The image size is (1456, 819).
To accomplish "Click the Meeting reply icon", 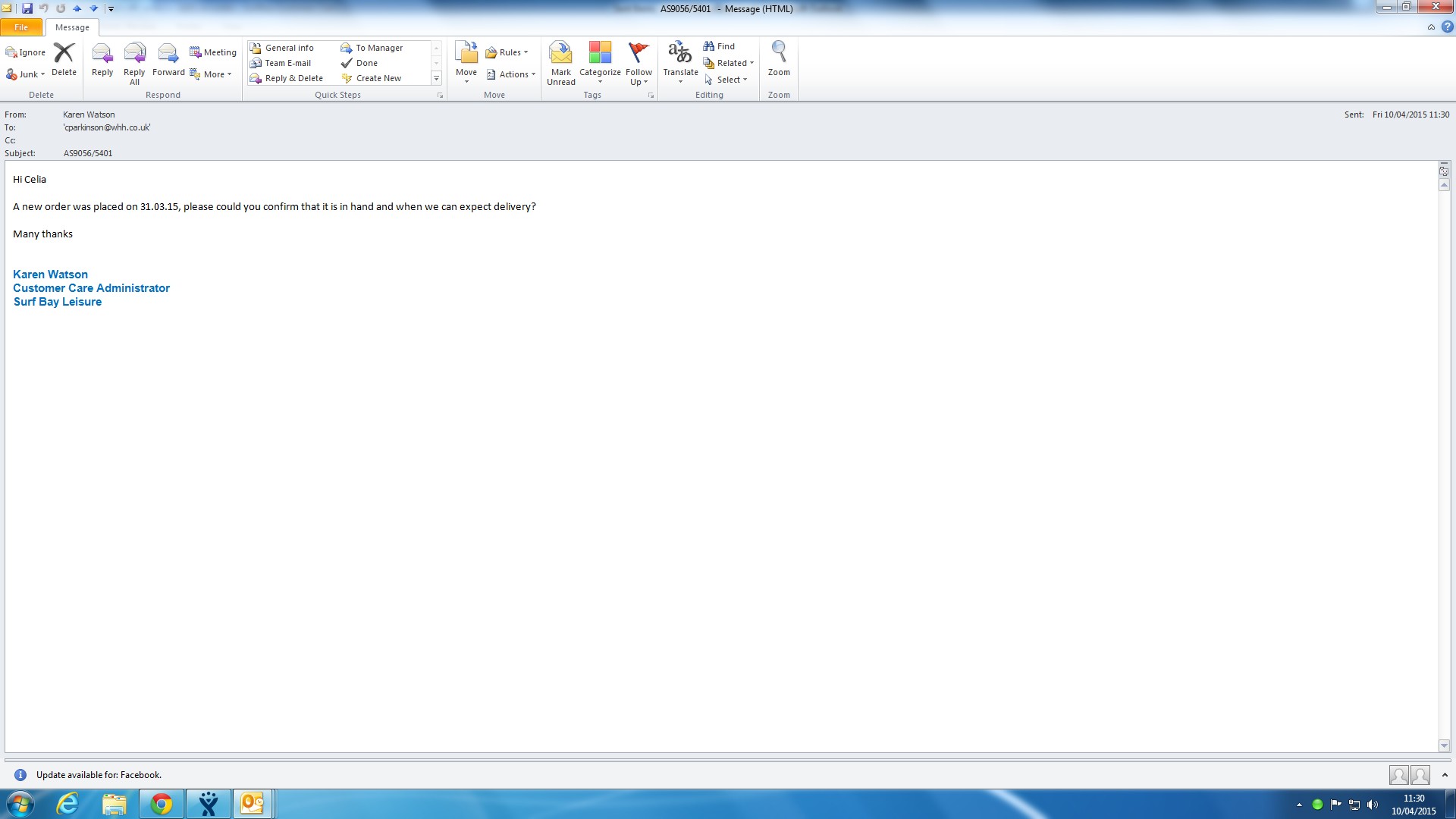I will coord(213,52).
